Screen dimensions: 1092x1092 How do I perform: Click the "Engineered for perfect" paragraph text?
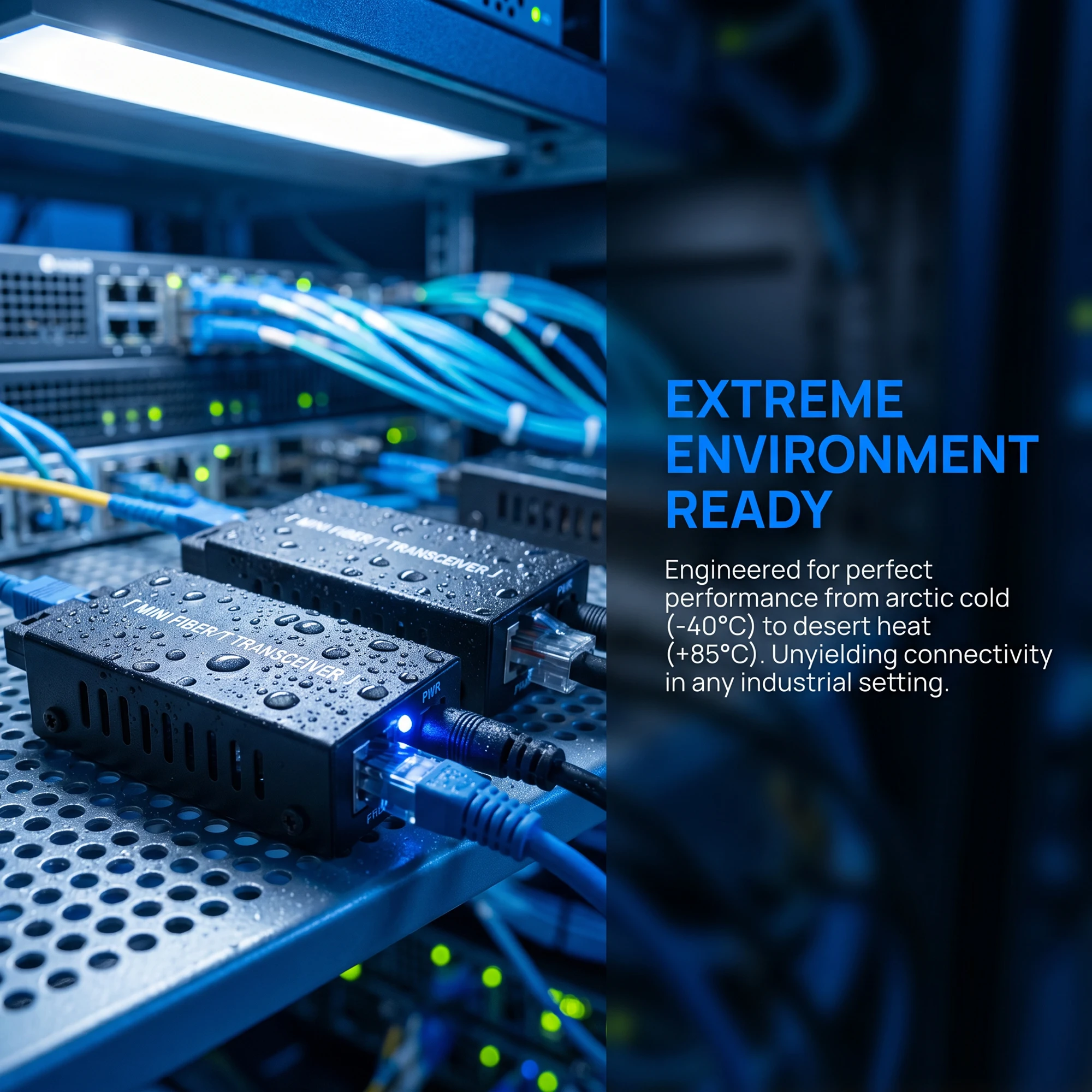(x=798, y=569)
